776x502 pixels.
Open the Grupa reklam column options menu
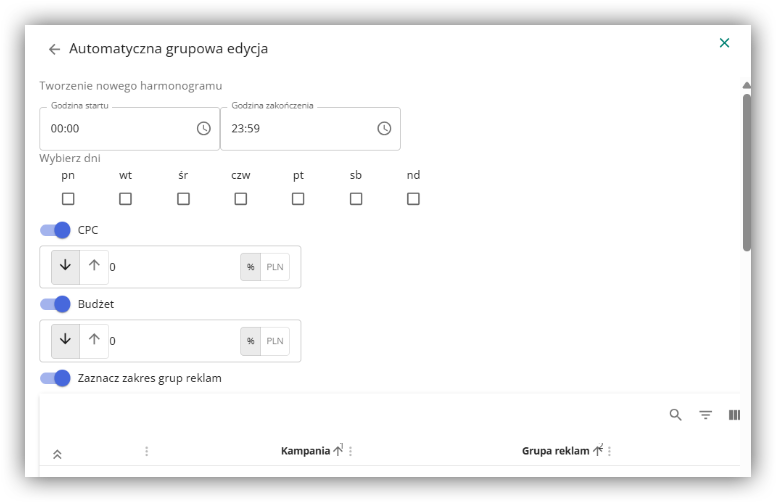(x=609, y=451)
